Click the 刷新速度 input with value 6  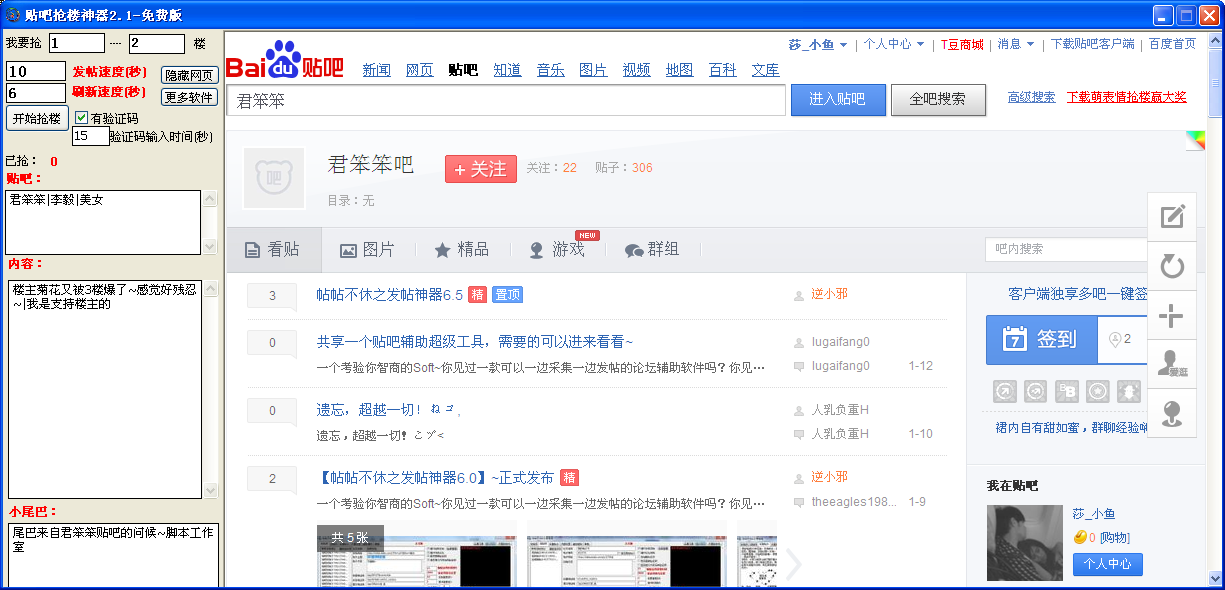point(36,93)
